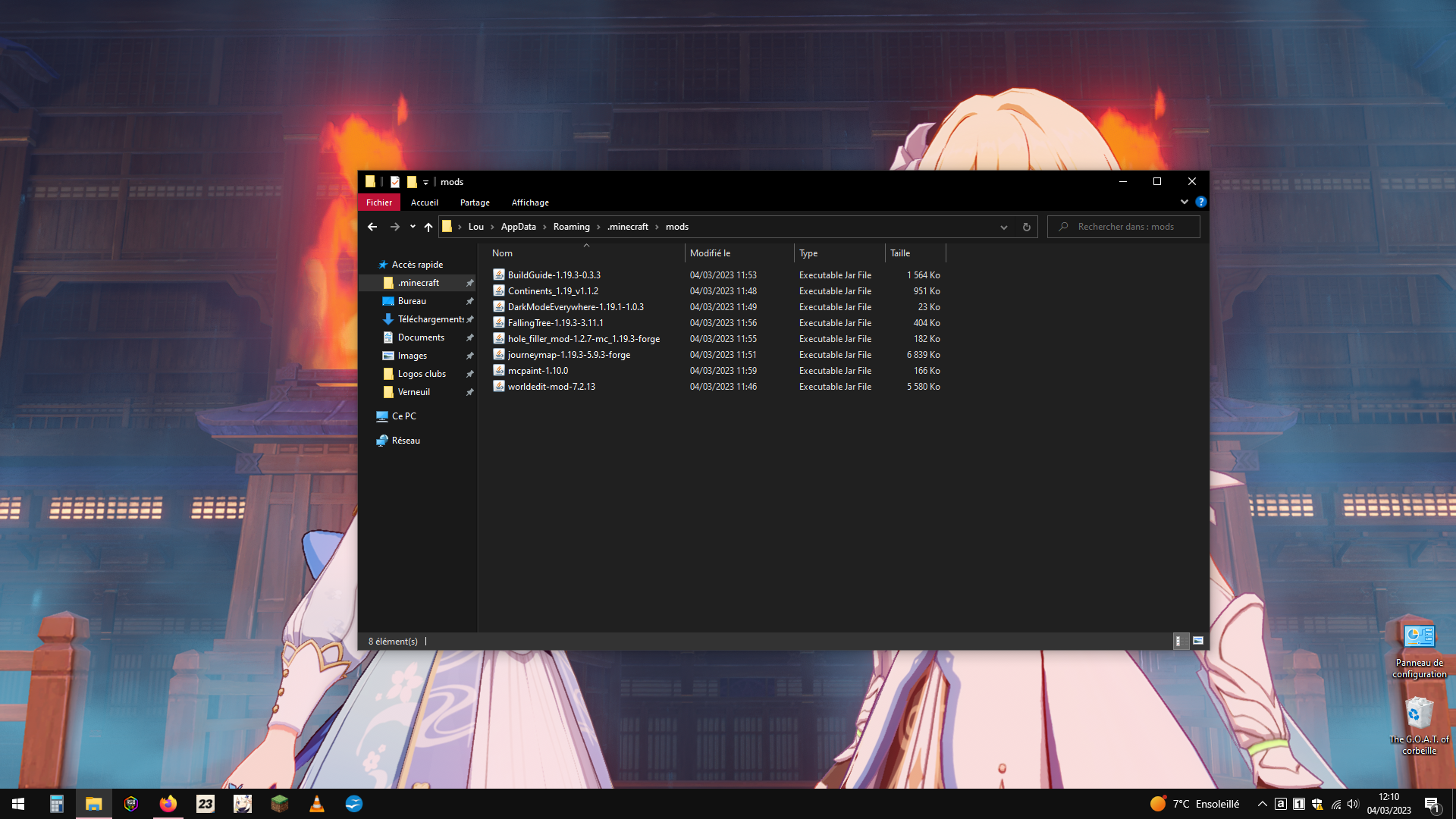This screenshot has height=819, width=1456.
Task: Open the recycle bin desktop icon
Action: pos(1419,726)
